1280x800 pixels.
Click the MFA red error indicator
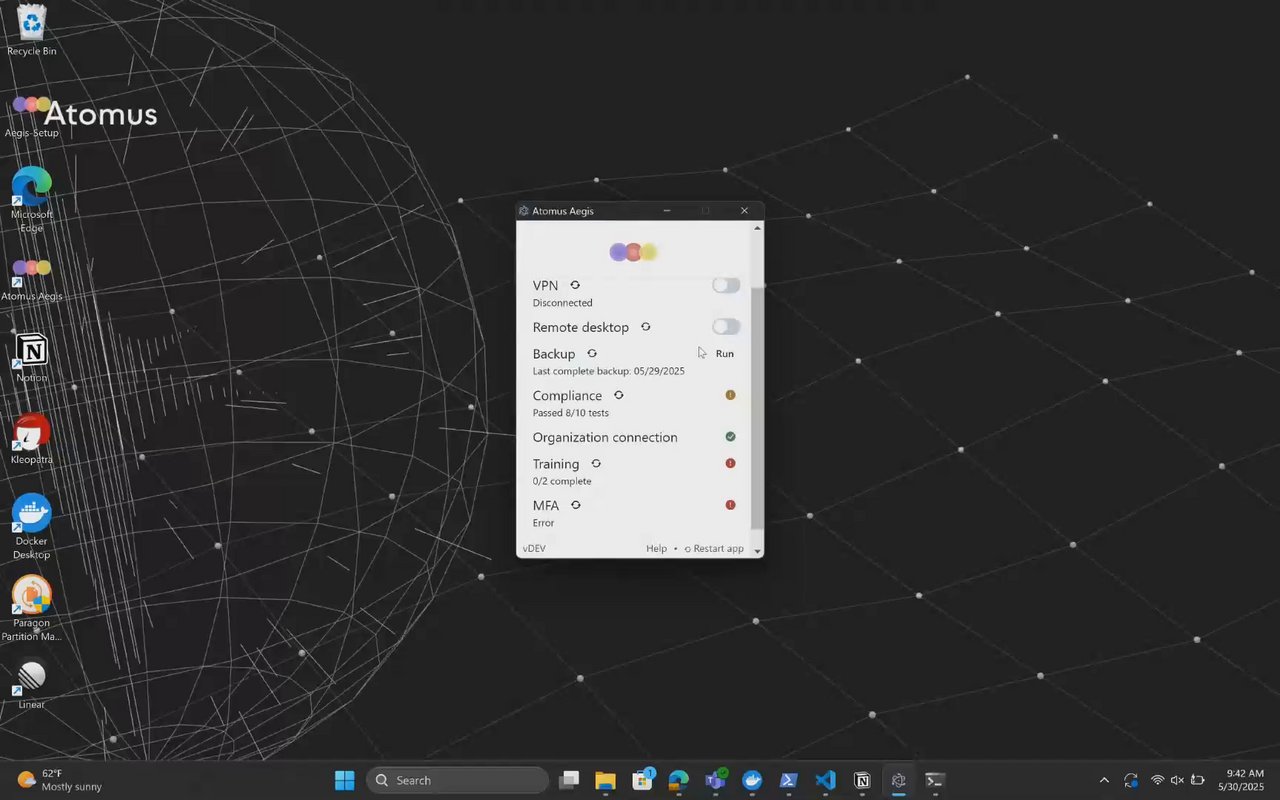coord(730,505)
